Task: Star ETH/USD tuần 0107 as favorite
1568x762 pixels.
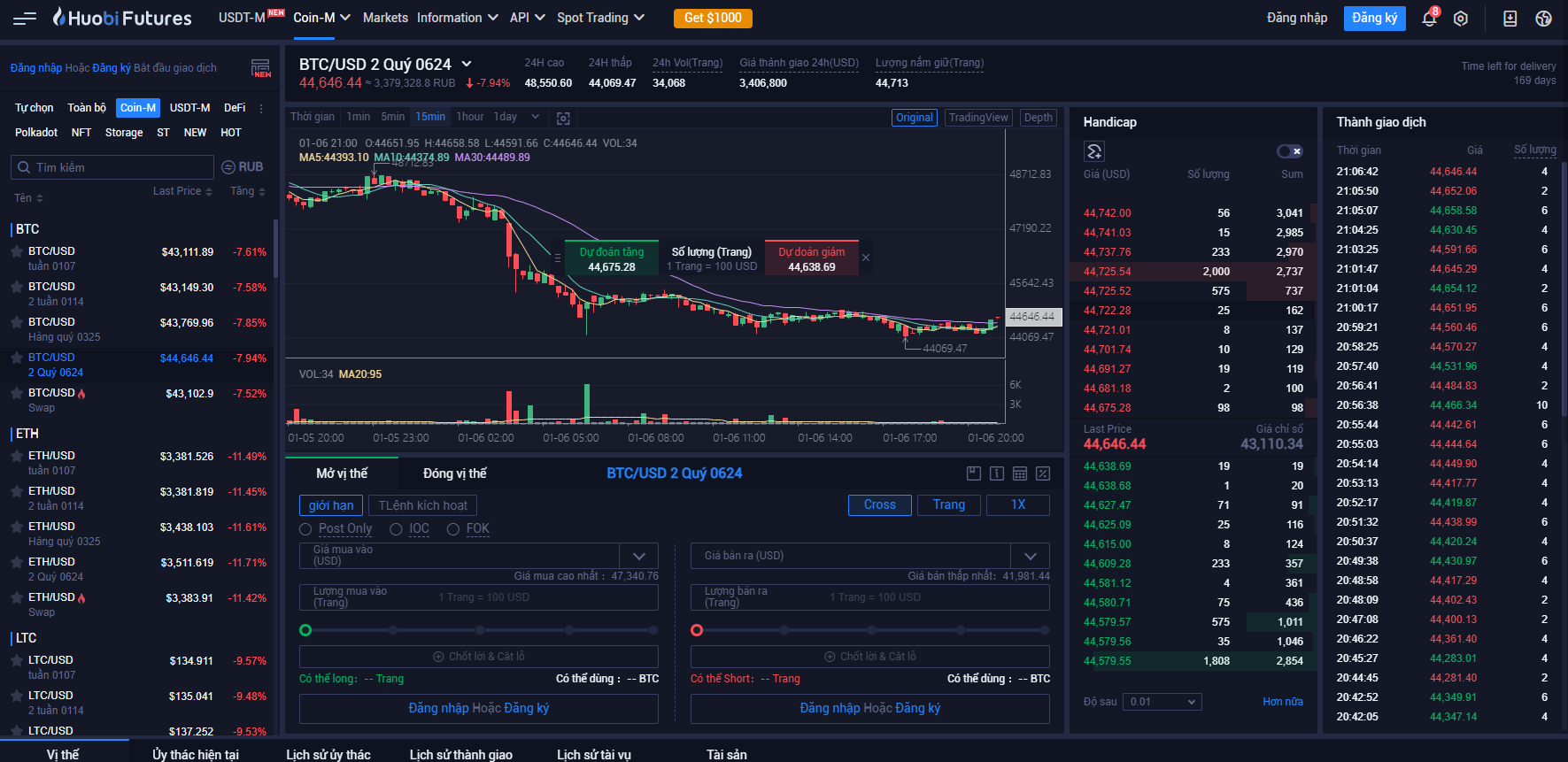Action: point(16,457)
